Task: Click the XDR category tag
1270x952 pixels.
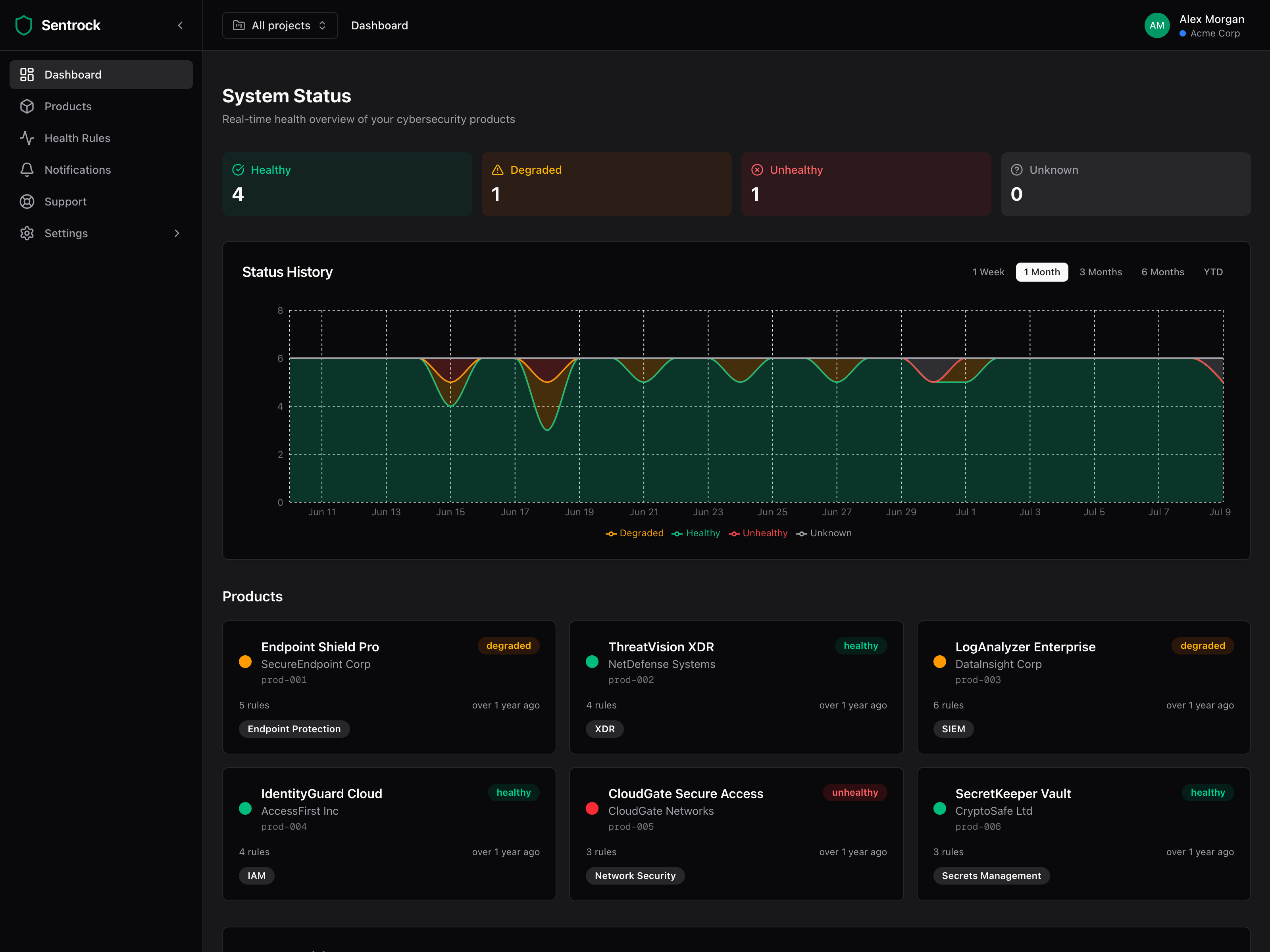Action: click(x=604, y=729)
